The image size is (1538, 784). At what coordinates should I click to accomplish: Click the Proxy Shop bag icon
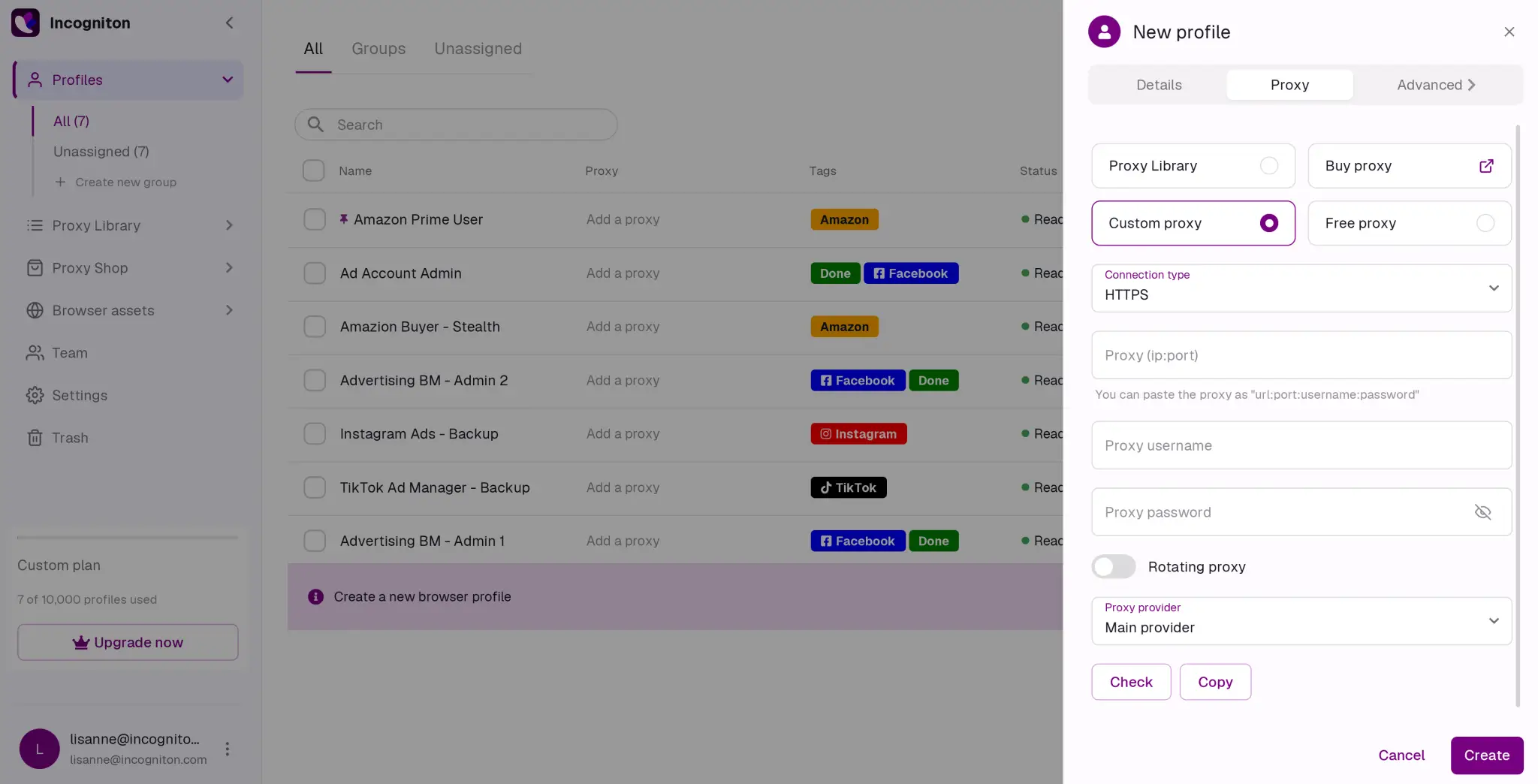(35, 268)
